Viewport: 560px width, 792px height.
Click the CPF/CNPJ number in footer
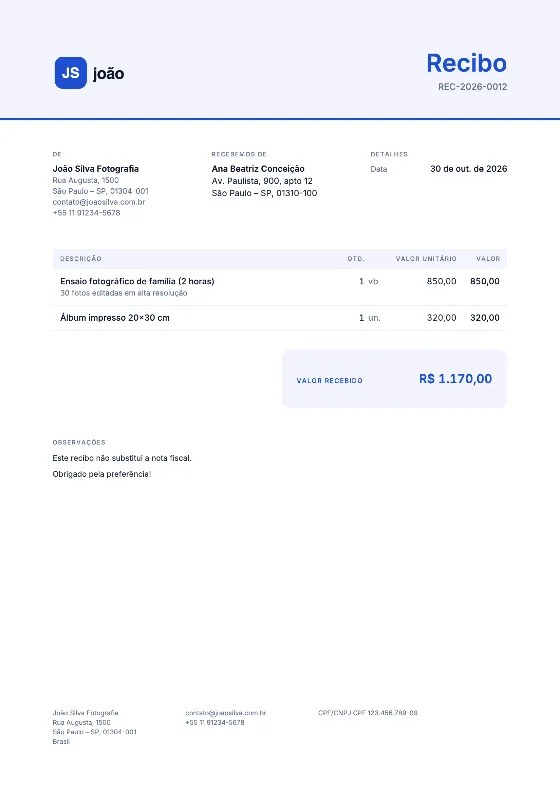point(368,713)
